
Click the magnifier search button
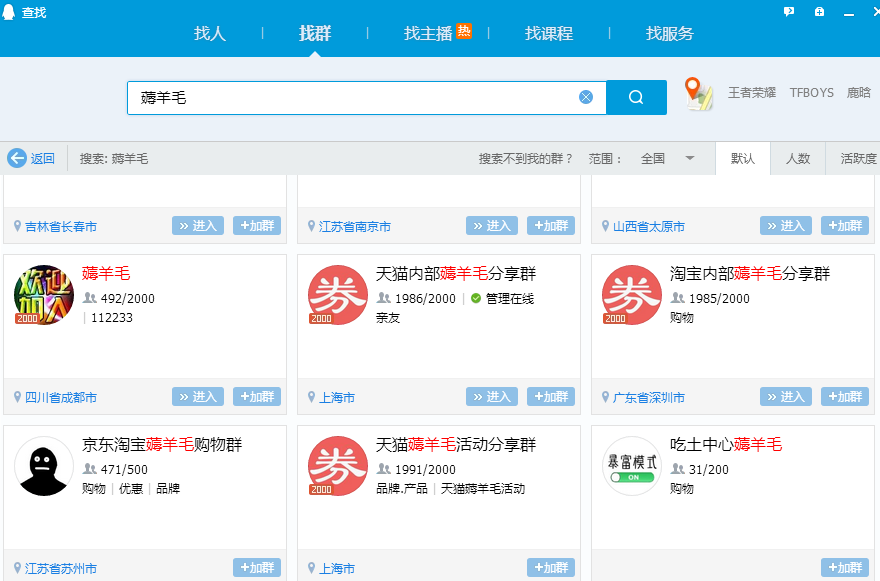pyautogui.click(x=636, y=97)
